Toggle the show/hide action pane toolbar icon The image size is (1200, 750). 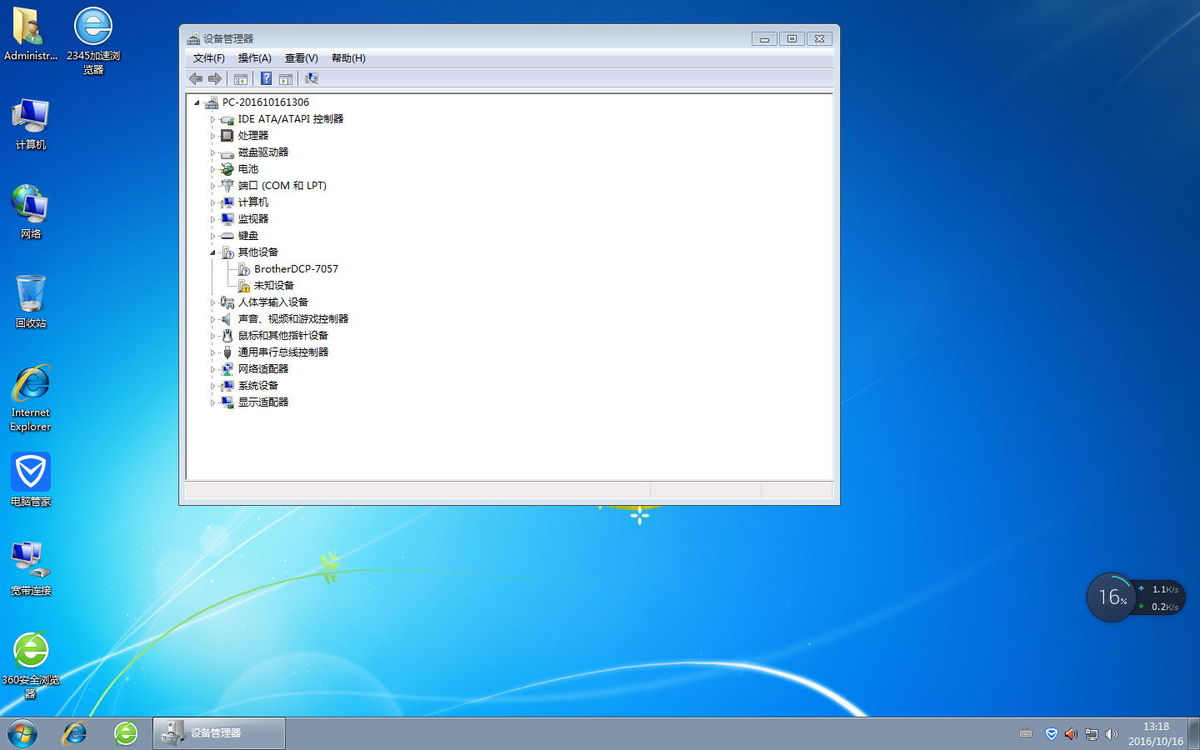point(285,78)
